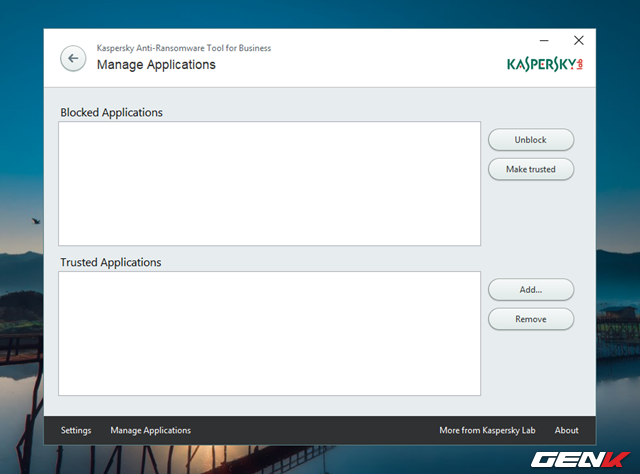Click the Blocked Applications section label

pyautogui.click(x=111, y=113)
